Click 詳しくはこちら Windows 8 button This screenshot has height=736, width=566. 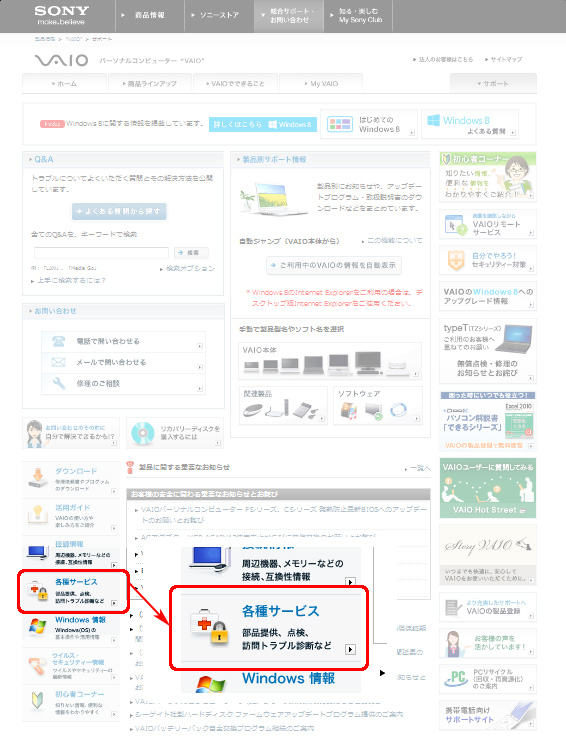point(263,124)
